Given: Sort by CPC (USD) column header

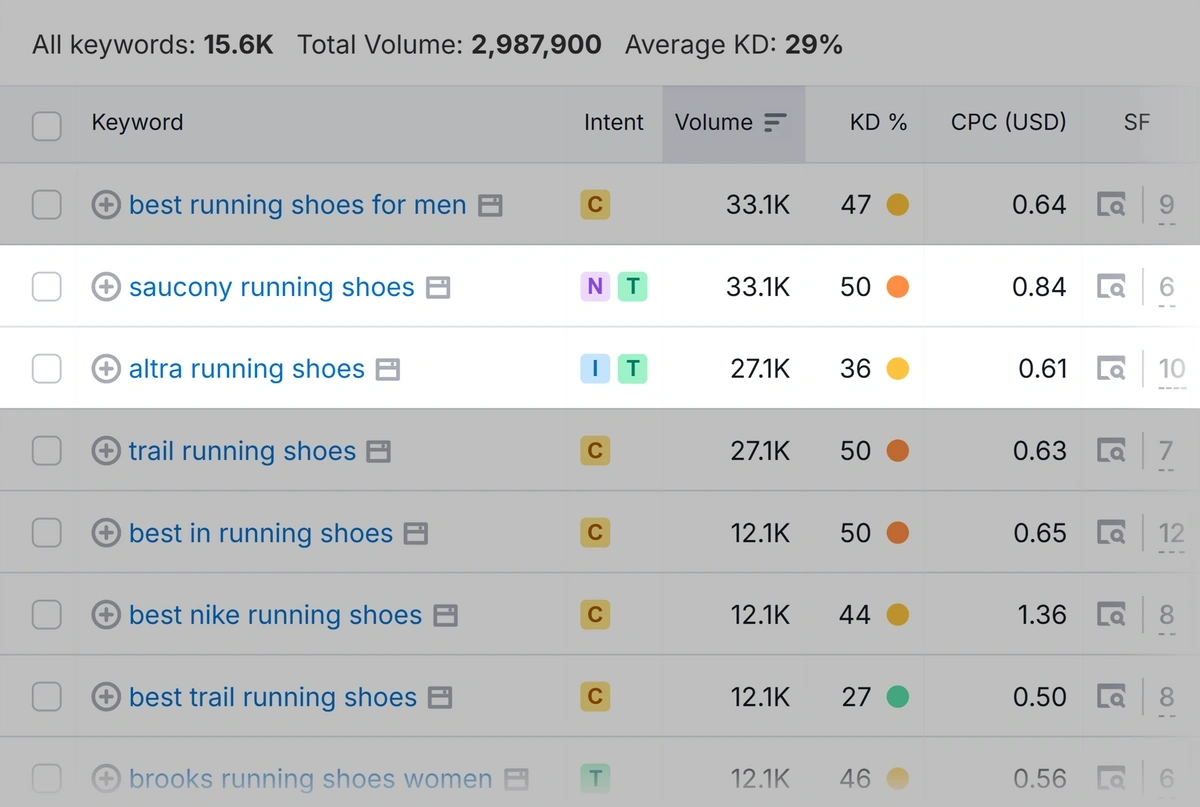Looking at the screenshot, I should point(1008,123).
